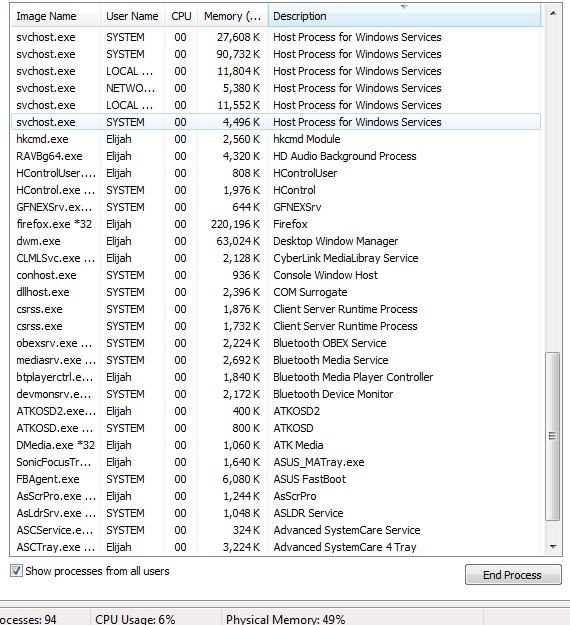Select the ATKOSD.exe process owned by SYSTEM
Viewport: 570px width, 625px height.
point(276,428)
